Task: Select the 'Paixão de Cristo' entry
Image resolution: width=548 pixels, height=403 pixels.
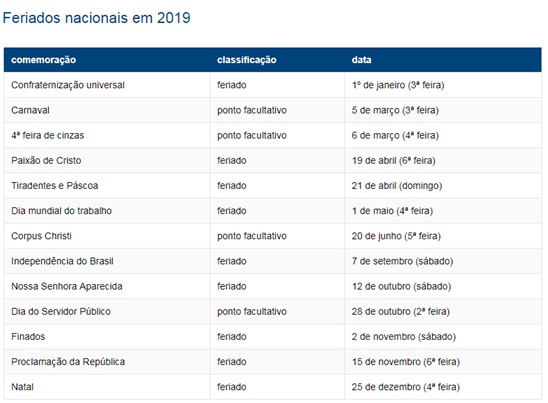Action: (46, 160)
